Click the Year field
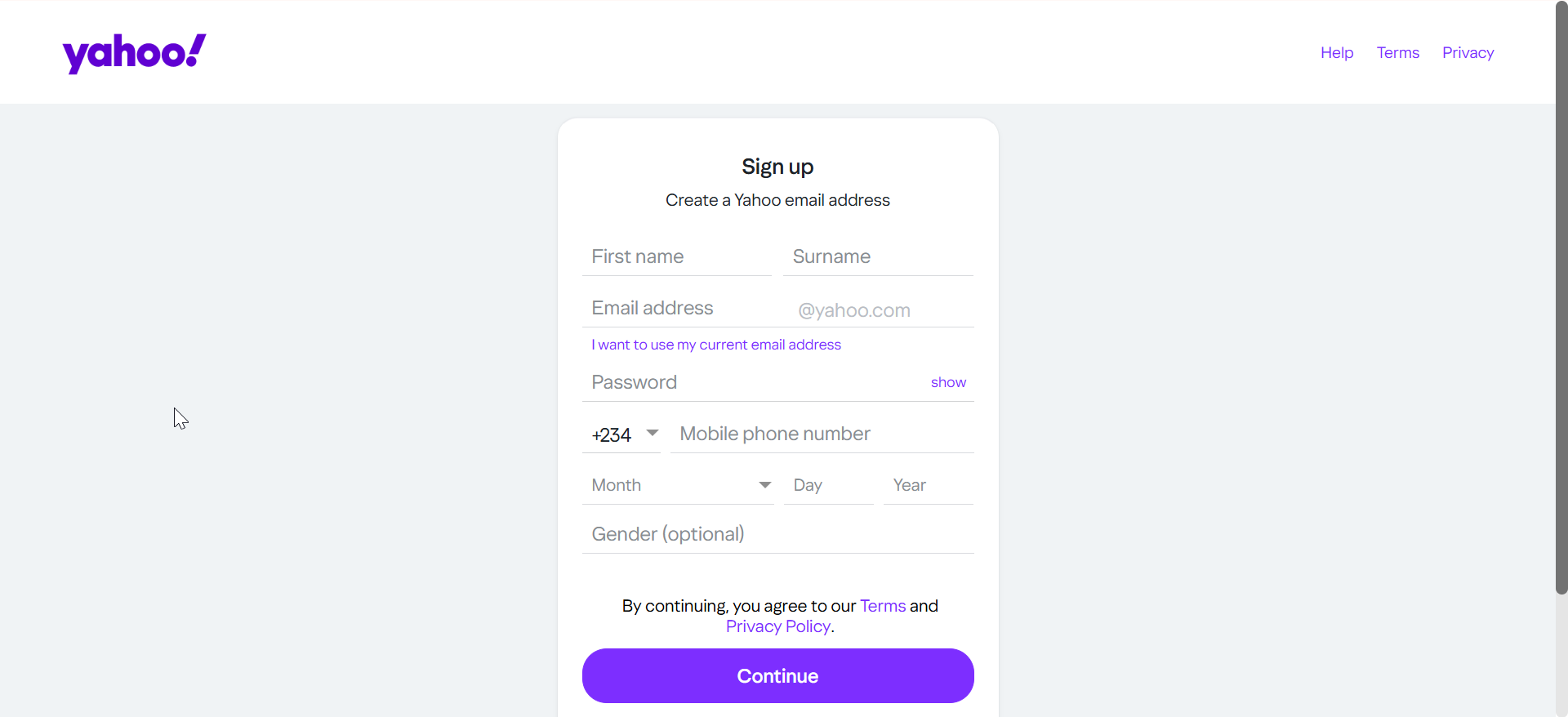The image size is (1568, 717). coord(928,485)
